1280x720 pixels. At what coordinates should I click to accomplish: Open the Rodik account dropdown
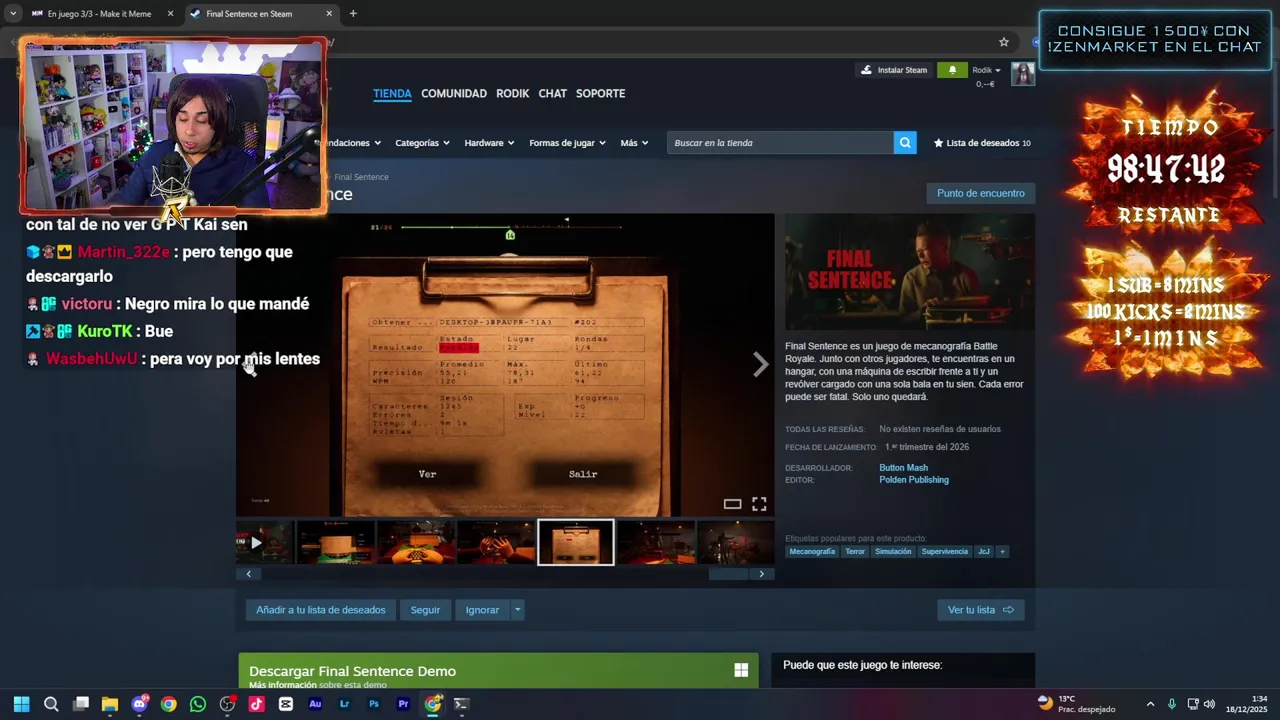(986, 70)
